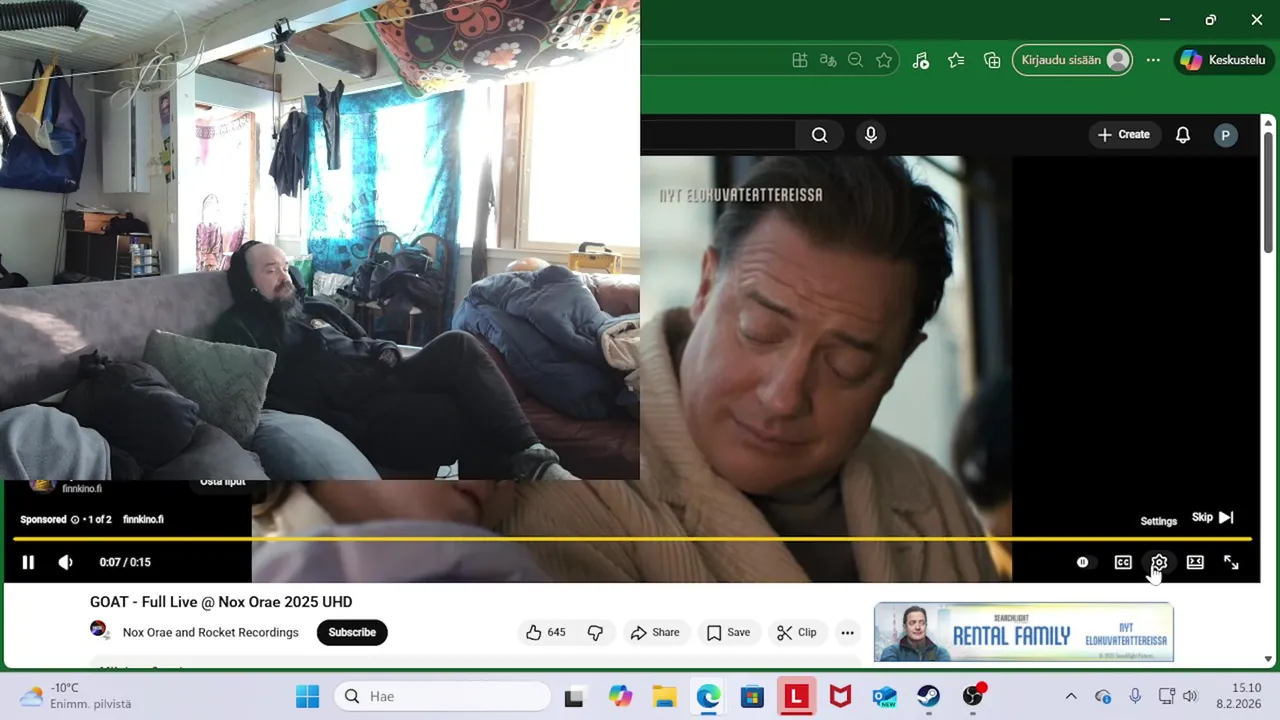Open Microsoft Store from taskbar
This screenshot has width=1280, height=720.
coord(752,696)
